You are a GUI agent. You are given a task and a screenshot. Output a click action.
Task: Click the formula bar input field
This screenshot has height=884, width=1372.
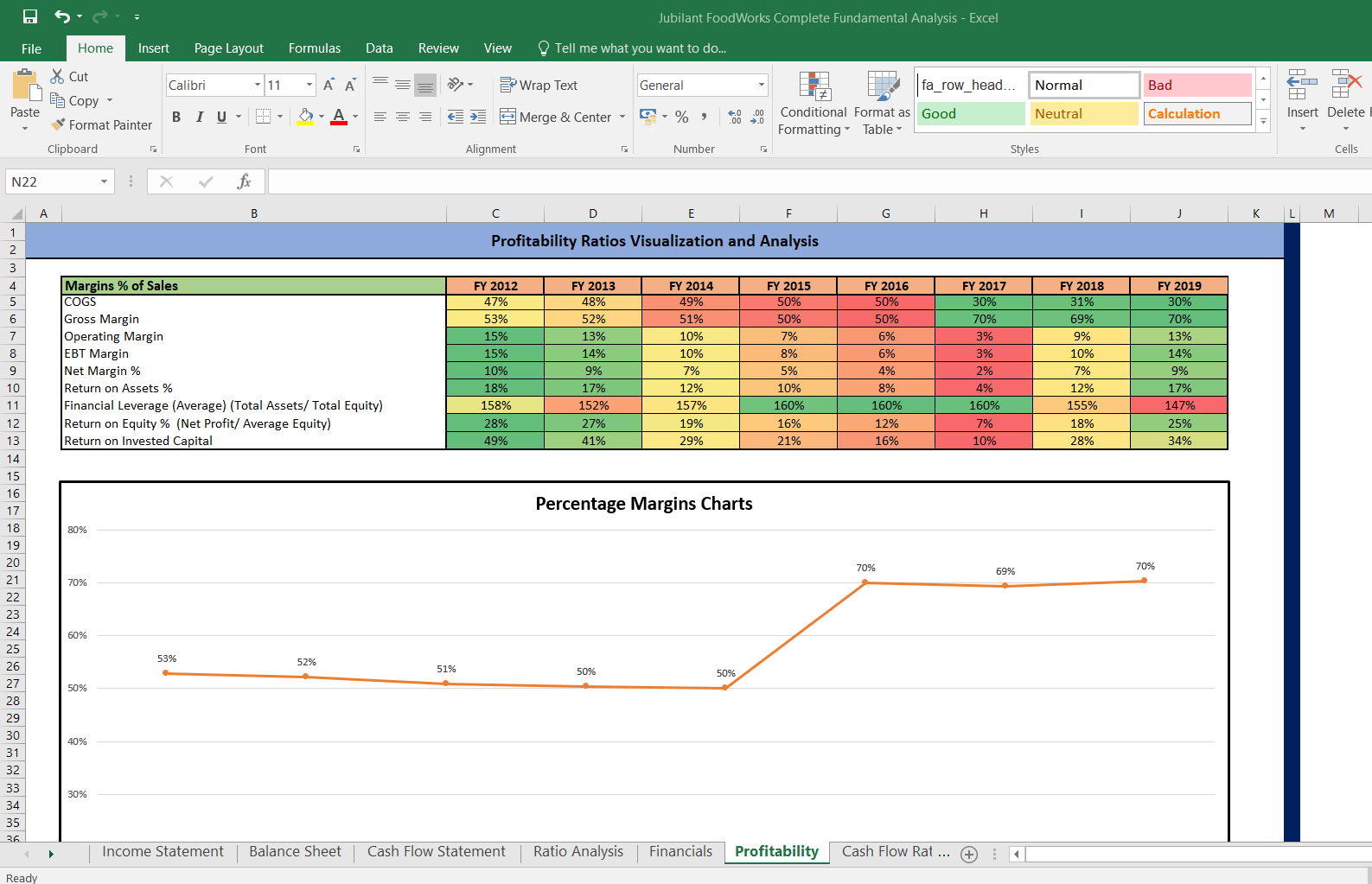[820, 181]
